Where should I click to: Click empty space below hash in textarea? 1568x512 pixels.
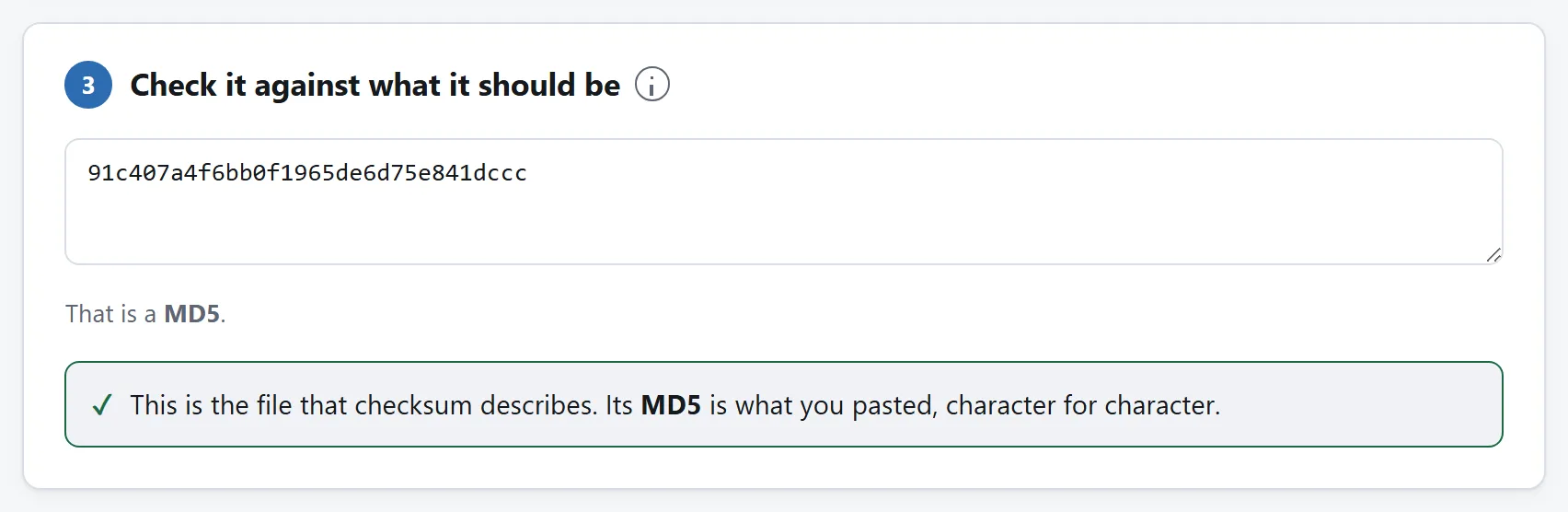tap(783, 226)
